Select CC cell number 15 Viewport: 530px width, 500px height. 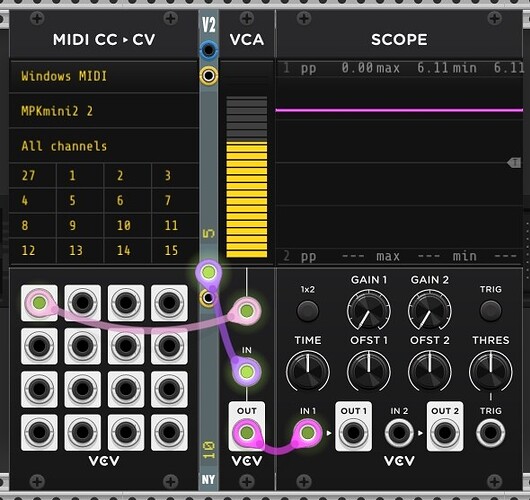175,251
